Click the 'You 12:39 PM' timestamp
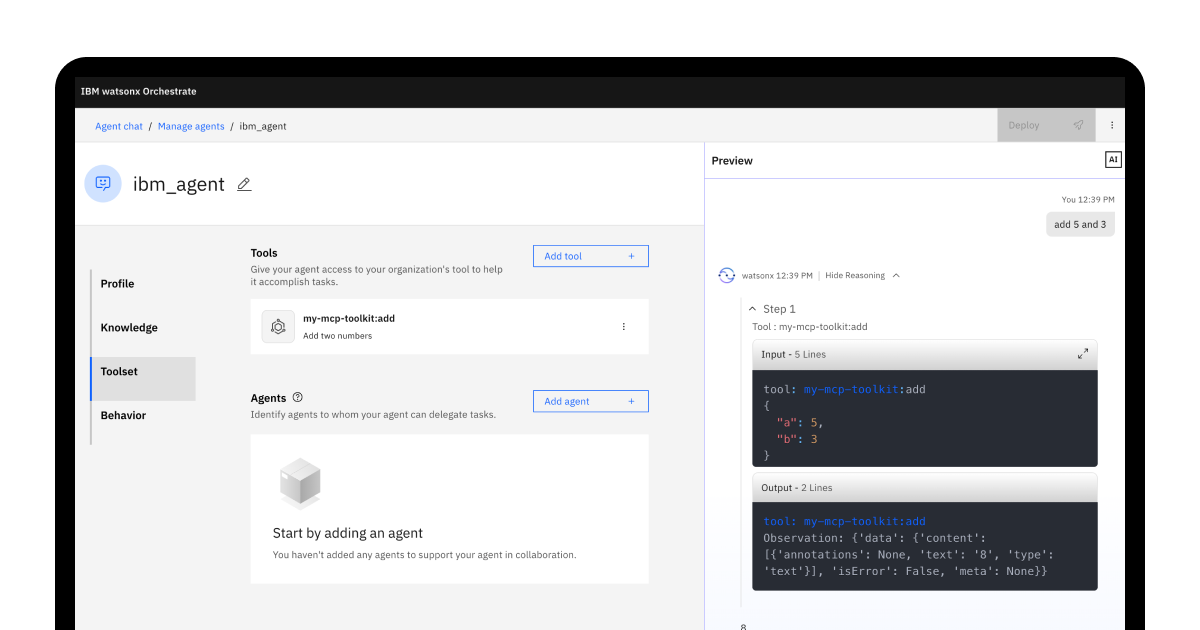This screenshot has width=1200, height=630. [1088, 200]
